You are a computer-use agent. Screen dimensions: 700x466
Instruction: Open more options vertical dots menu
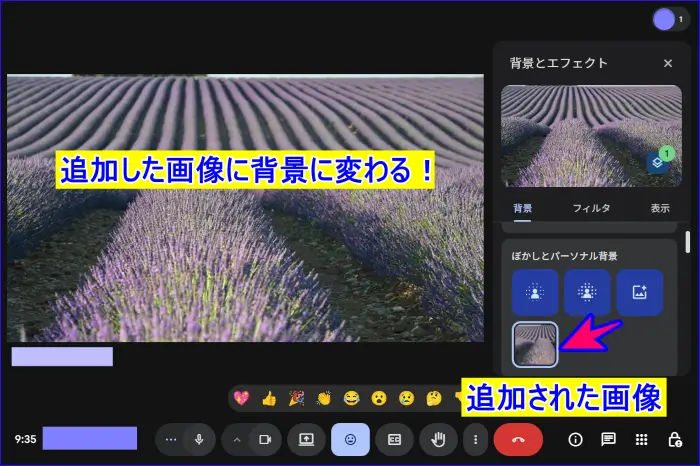(x=475, y=440)
